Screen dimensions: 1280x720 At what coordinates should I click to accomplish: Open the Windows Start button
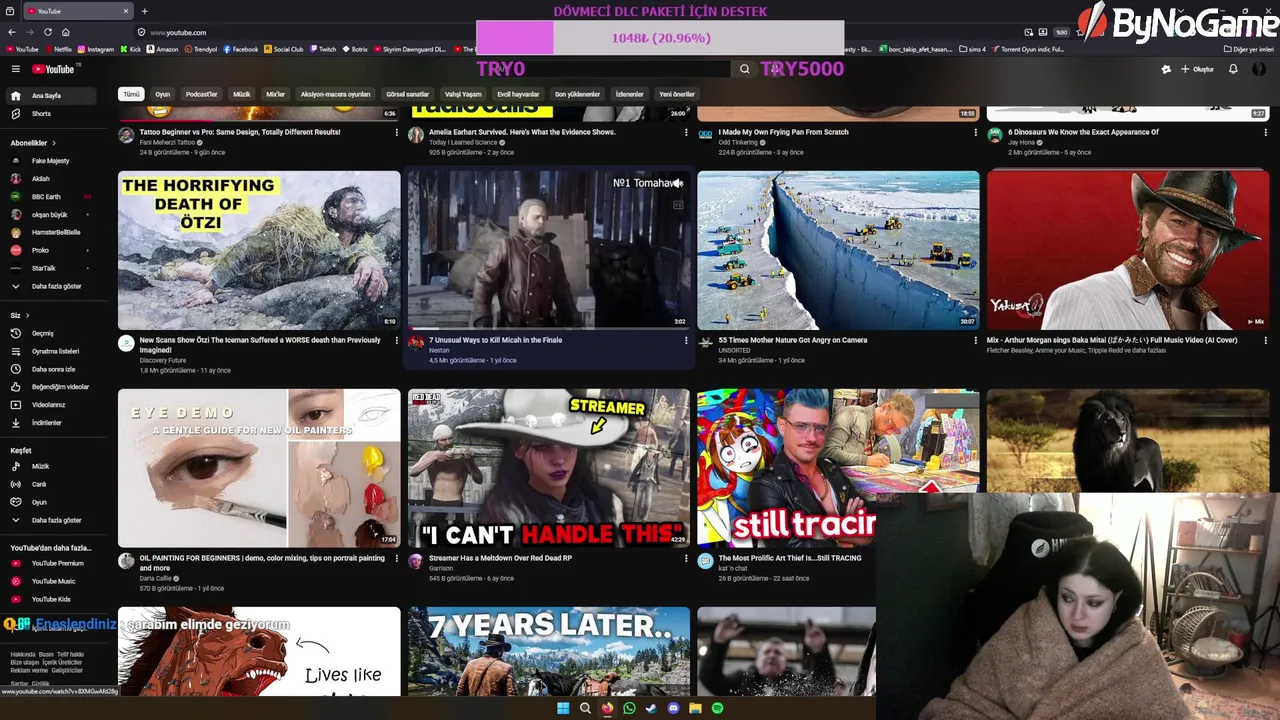[563, 708]
